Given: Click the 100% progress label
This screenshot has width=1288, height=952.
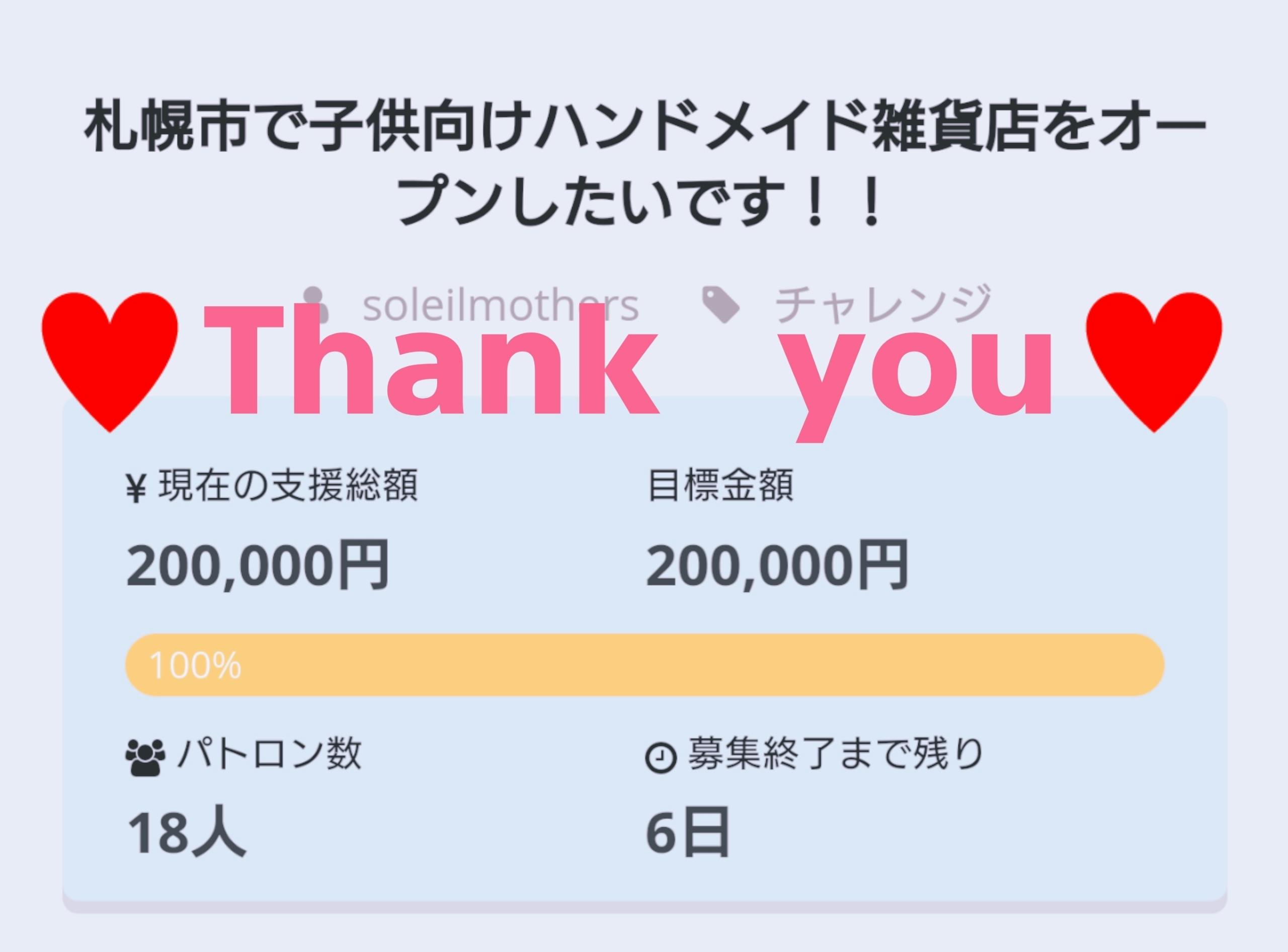Looking at the screenshot, I should [x=195, y=666].
